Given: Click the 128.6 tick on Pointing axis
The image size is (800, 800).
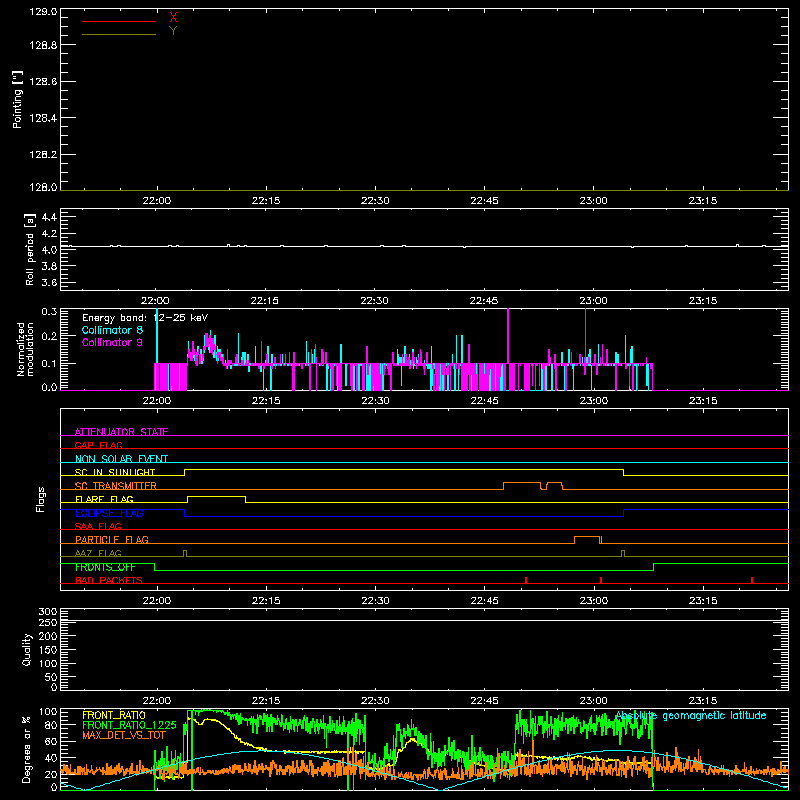Looking at the screenshot, I should [x=43, y=81].
